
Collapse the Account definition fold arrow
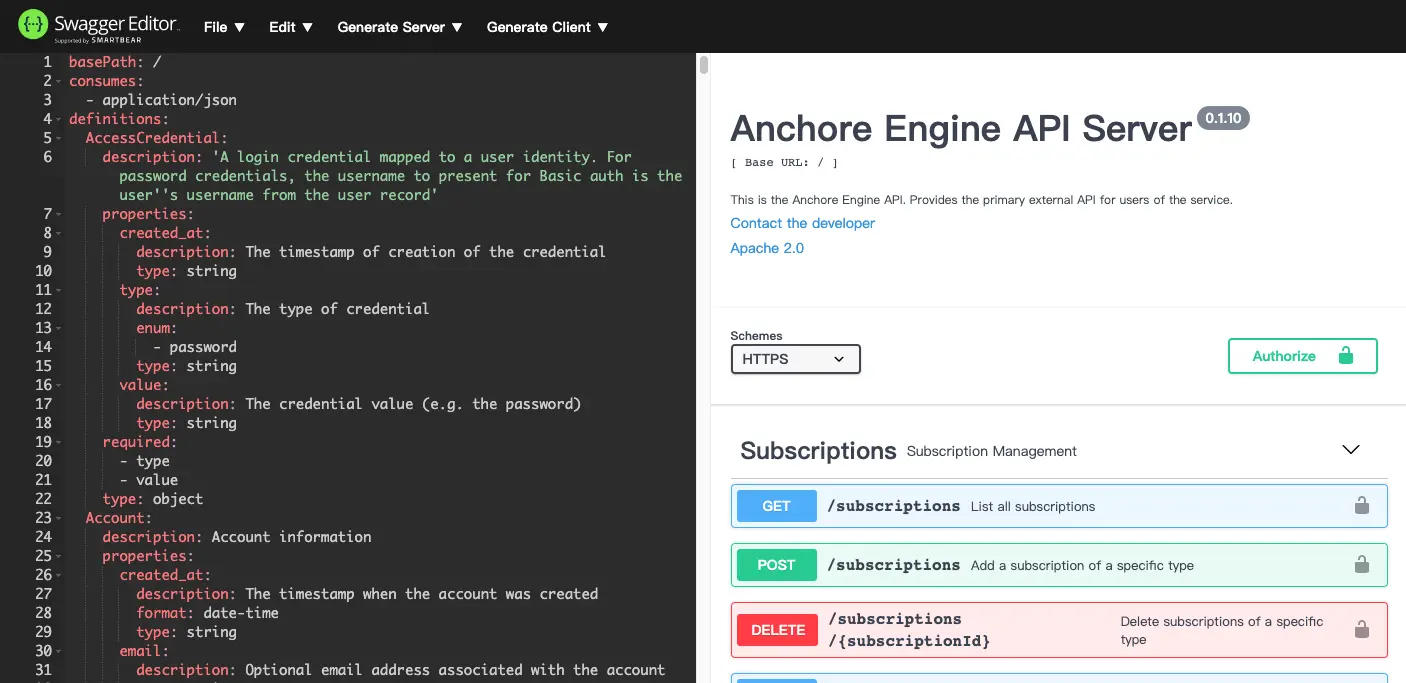coord(60,518)
